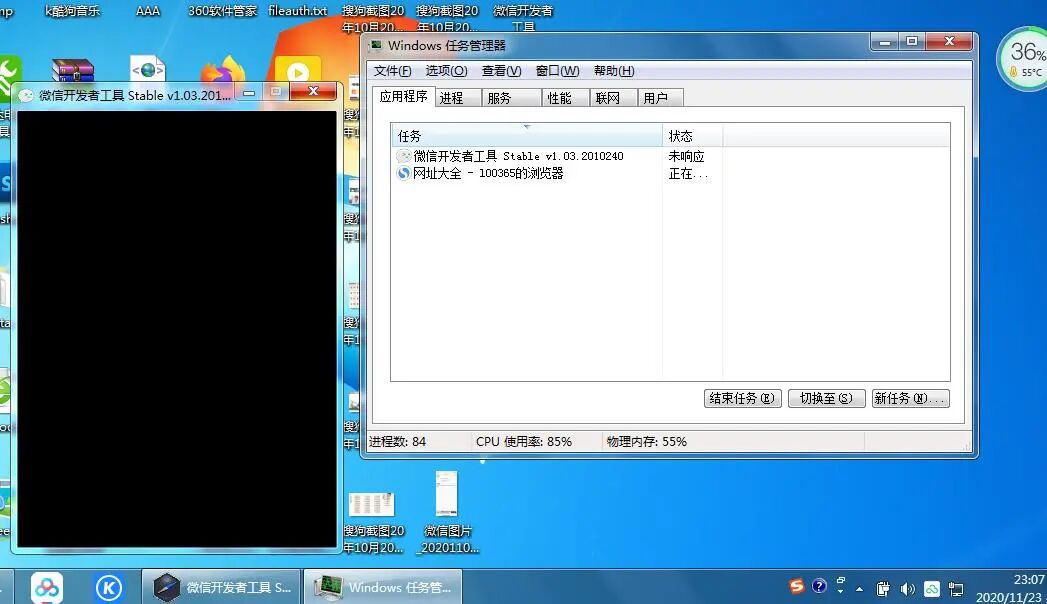The height and width of the screenshot is (604, 1047).
Task: Open the 查看(V) menu
Action: [501, 71]
